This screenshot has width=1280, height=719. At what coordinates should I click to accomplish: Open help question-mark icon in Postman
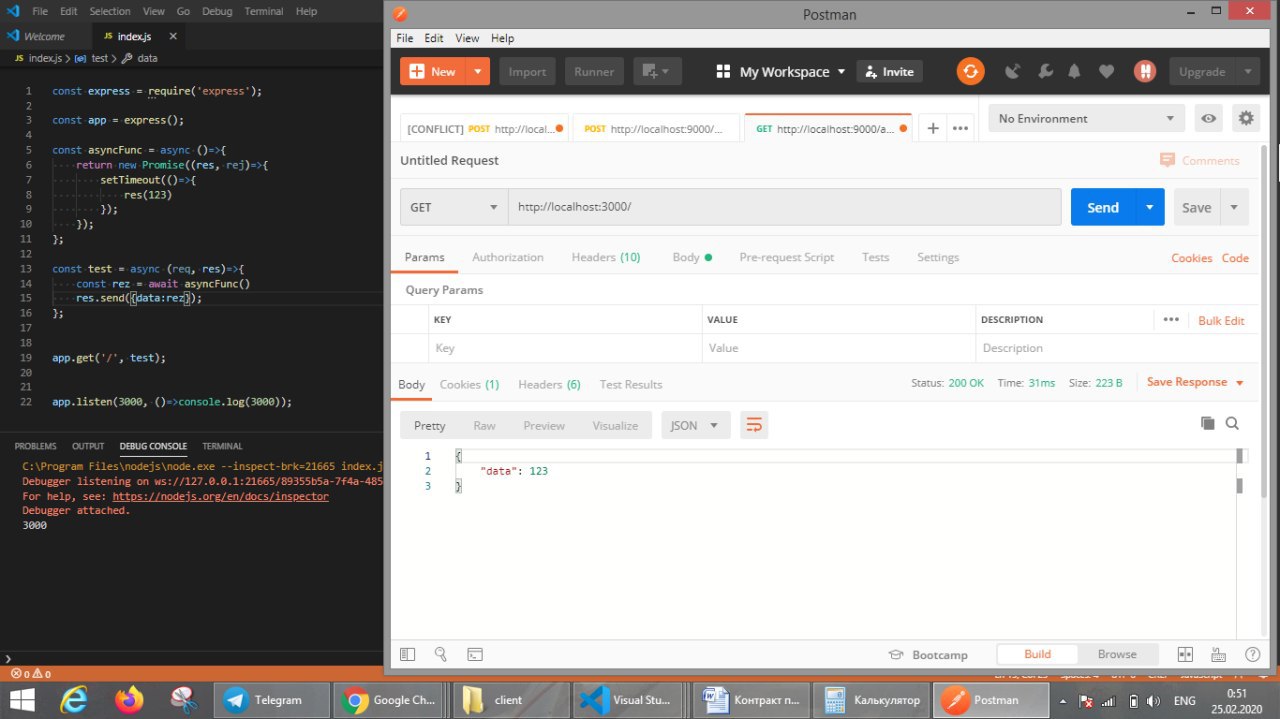(1252, 654)
